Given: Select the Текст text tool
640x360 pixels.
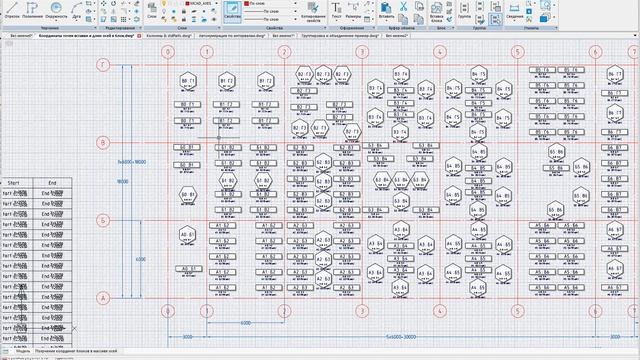Looking at the screenshot, I should tap(336, 10).
